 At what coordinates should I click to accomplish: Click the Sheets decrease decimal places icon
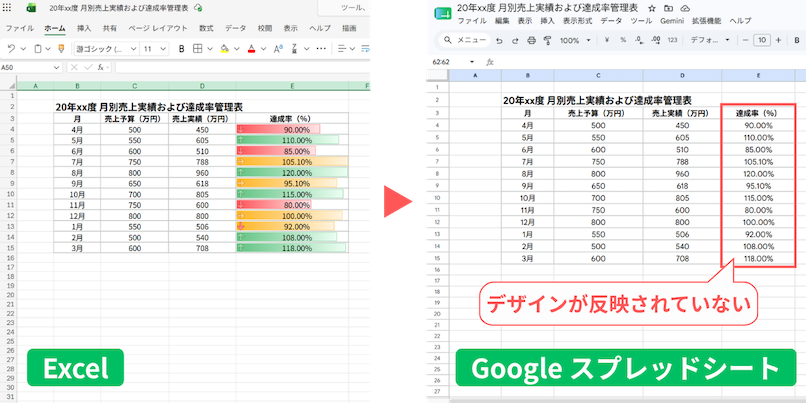pyautogui.click(x=639, y=40)
